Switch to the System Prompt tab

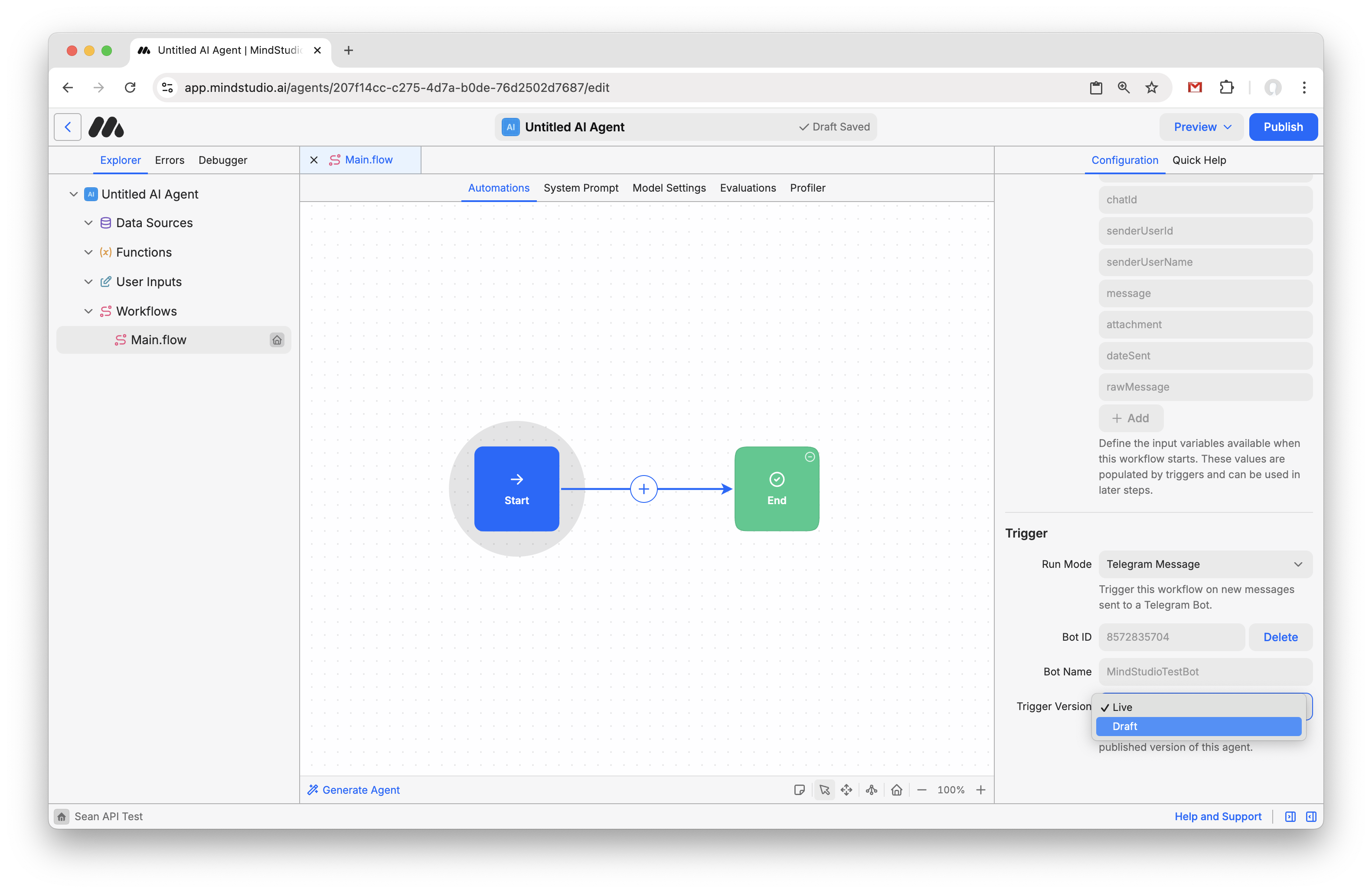coord(581,188)
